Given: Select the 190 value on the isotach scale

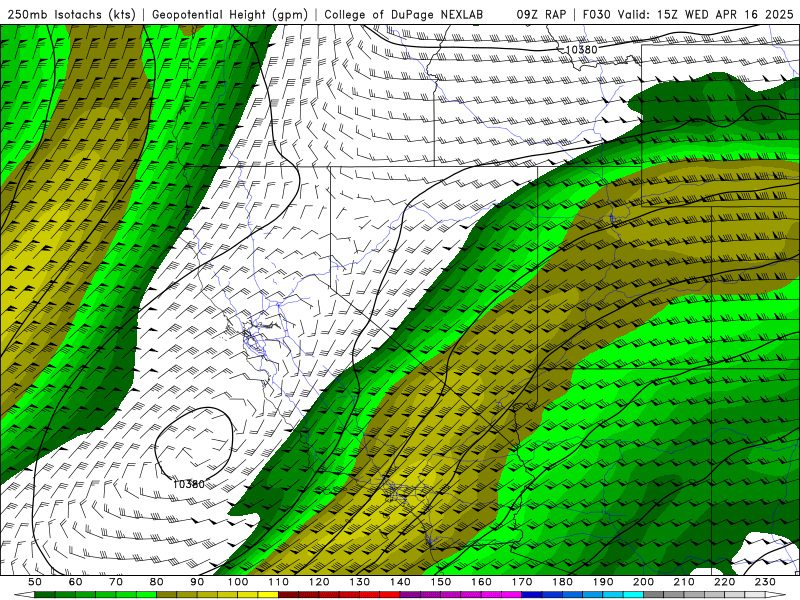Looking at the screenshot, I should click(x=604, y=582).
